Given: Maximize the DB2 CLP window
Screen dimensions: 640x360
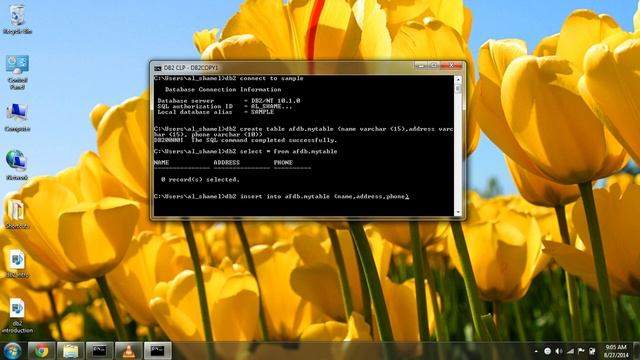Looking at the screenshot, I should [433, 65].
